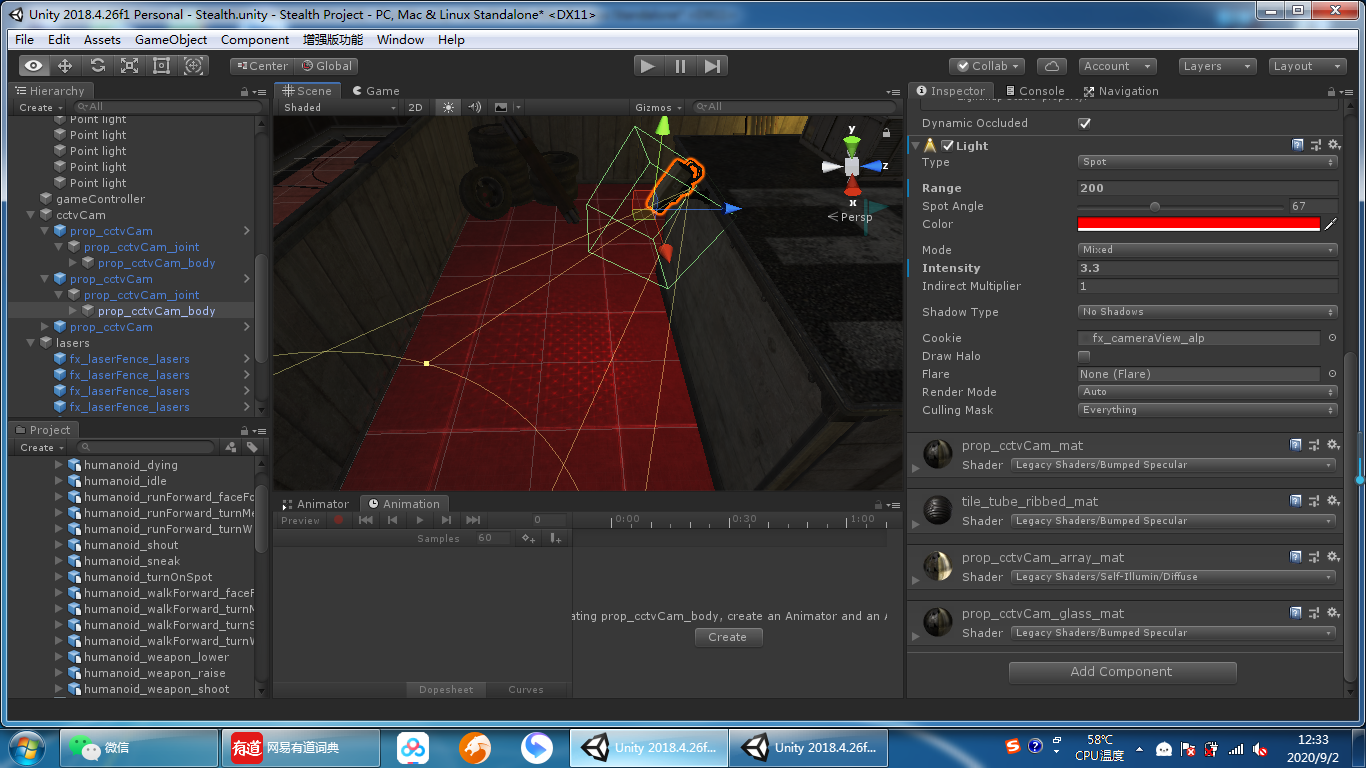Open the Shaded draw mode dropdown
Screen dimensions: 1366x768
(338, 107)
